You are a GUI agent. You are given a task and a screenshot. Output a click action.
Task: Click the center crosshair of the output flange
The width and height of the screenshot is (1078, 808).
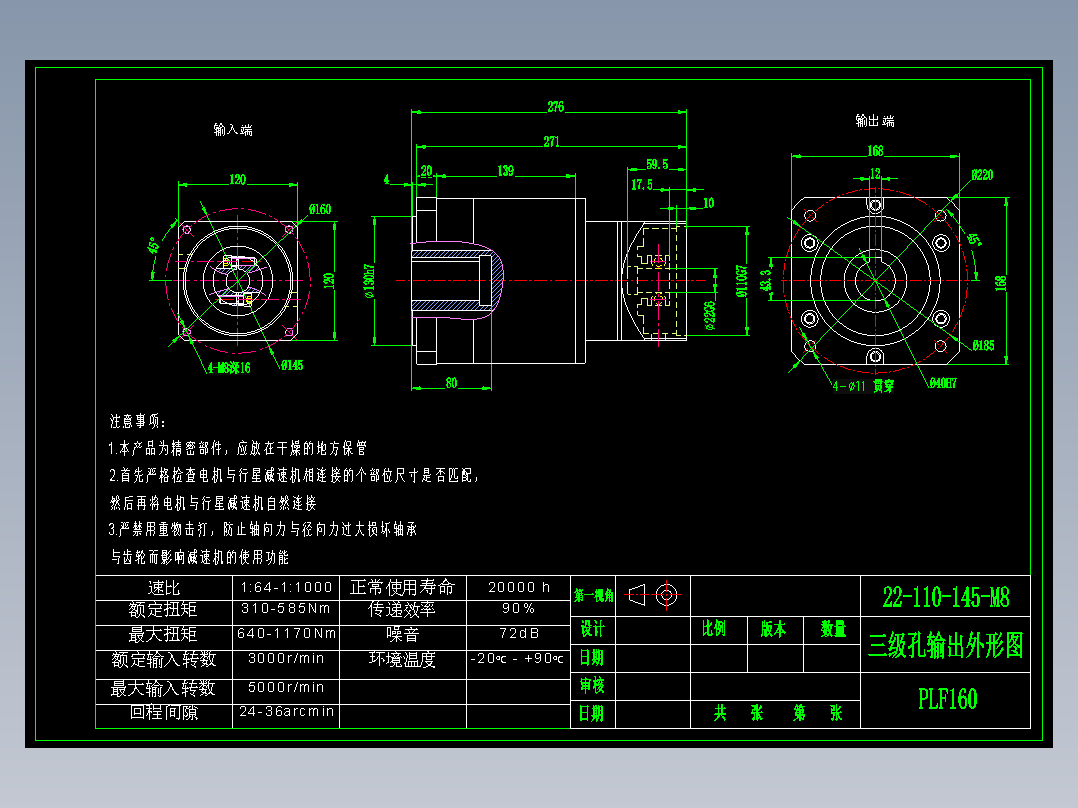[x=875, y=280]
